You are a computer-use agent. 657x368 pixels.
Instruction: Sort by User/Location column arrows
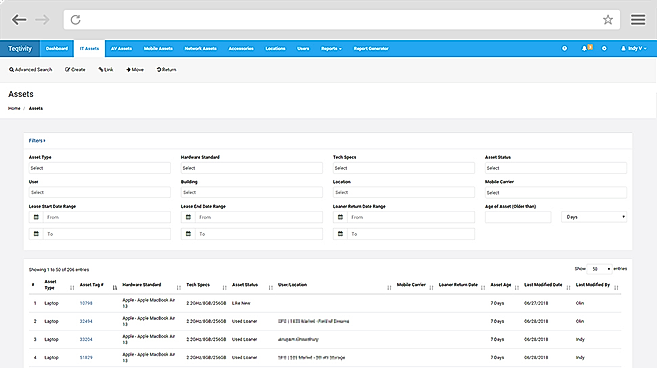389,288
